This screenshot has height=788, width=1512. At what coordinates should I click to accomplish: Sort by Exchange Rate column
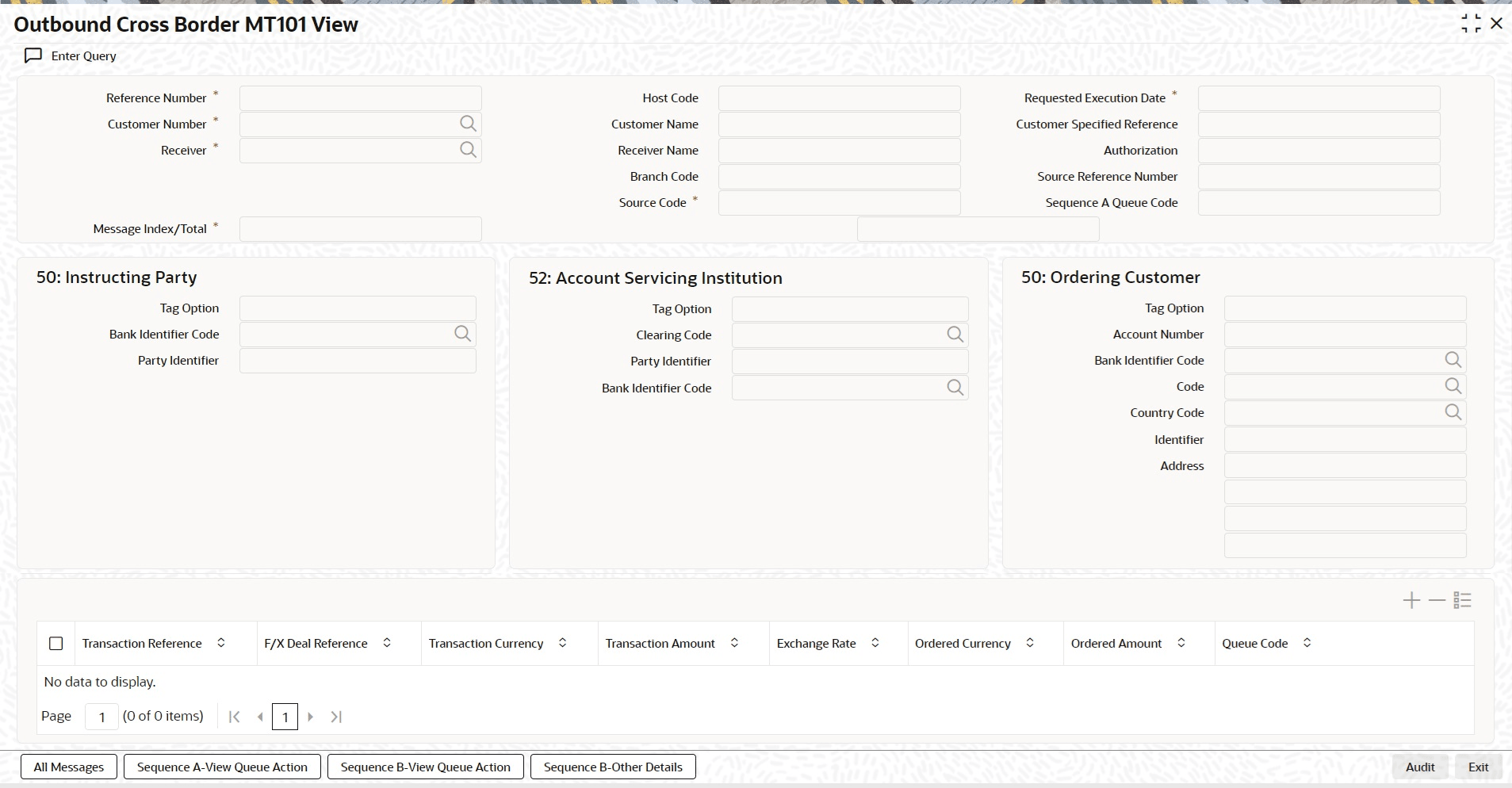[x=875, y=643]
